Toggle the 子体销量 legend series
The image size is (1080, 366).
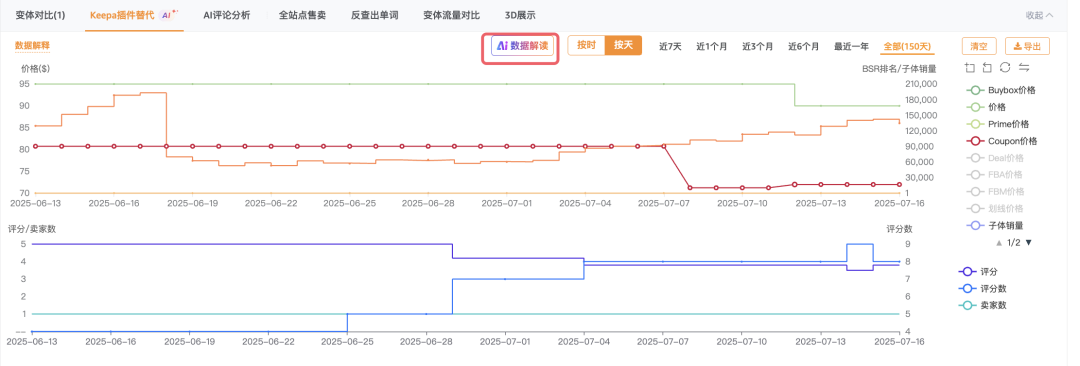(x=995, y=225)
